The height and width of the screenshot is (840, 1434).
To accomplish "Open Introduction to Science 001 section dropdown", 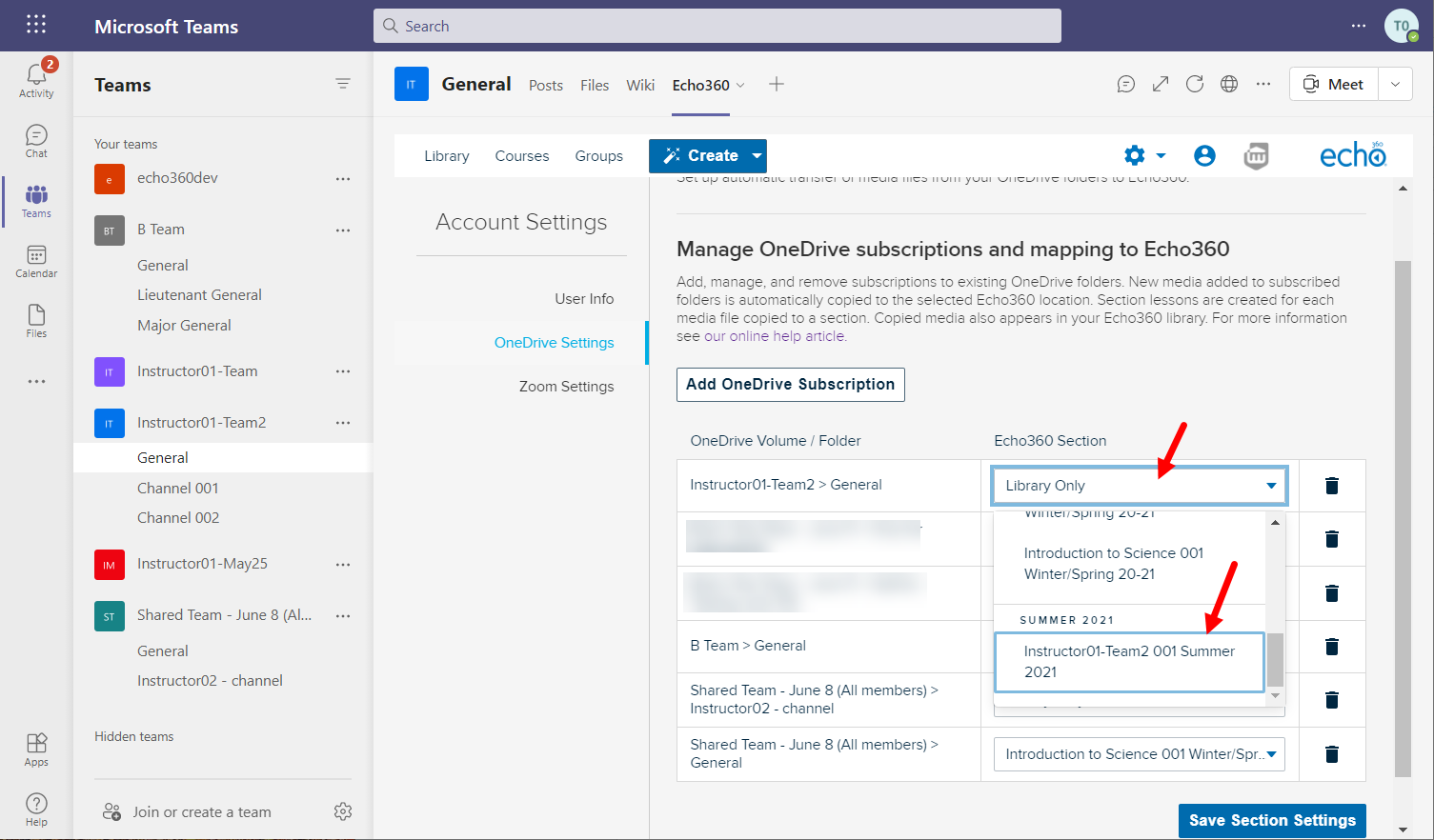I will click(1139, 754).
